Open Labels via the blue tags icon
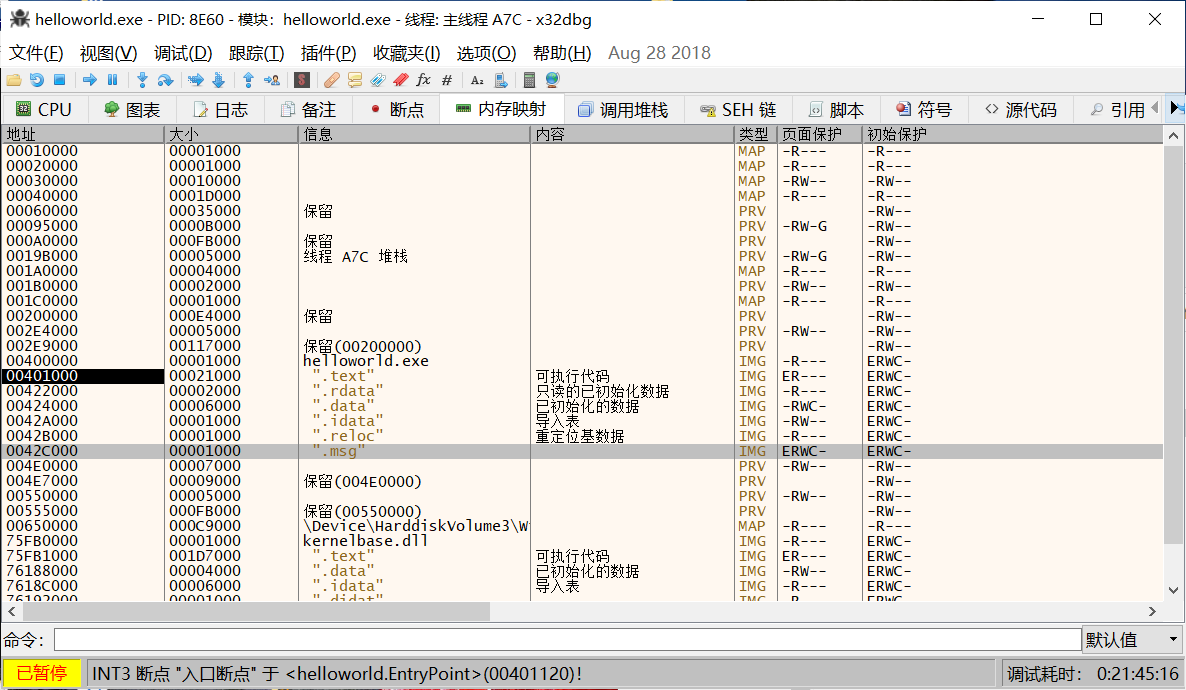The image size is (1186, 690). (x=377, y=79)
